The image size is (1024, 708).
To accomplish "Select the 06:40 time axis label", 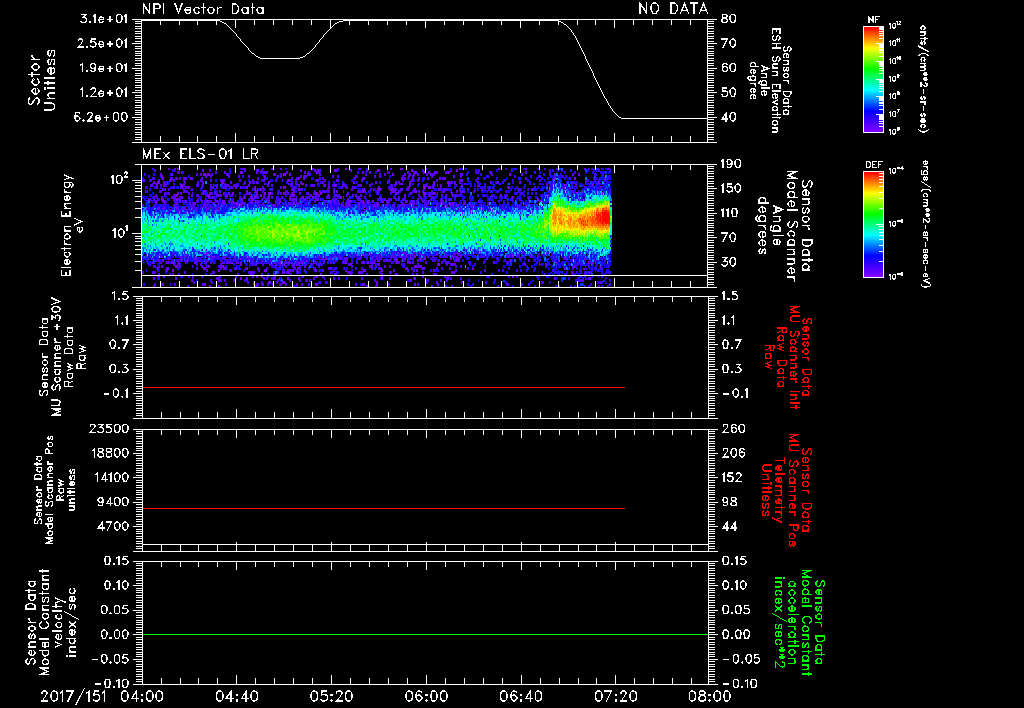I will point(520,696).
